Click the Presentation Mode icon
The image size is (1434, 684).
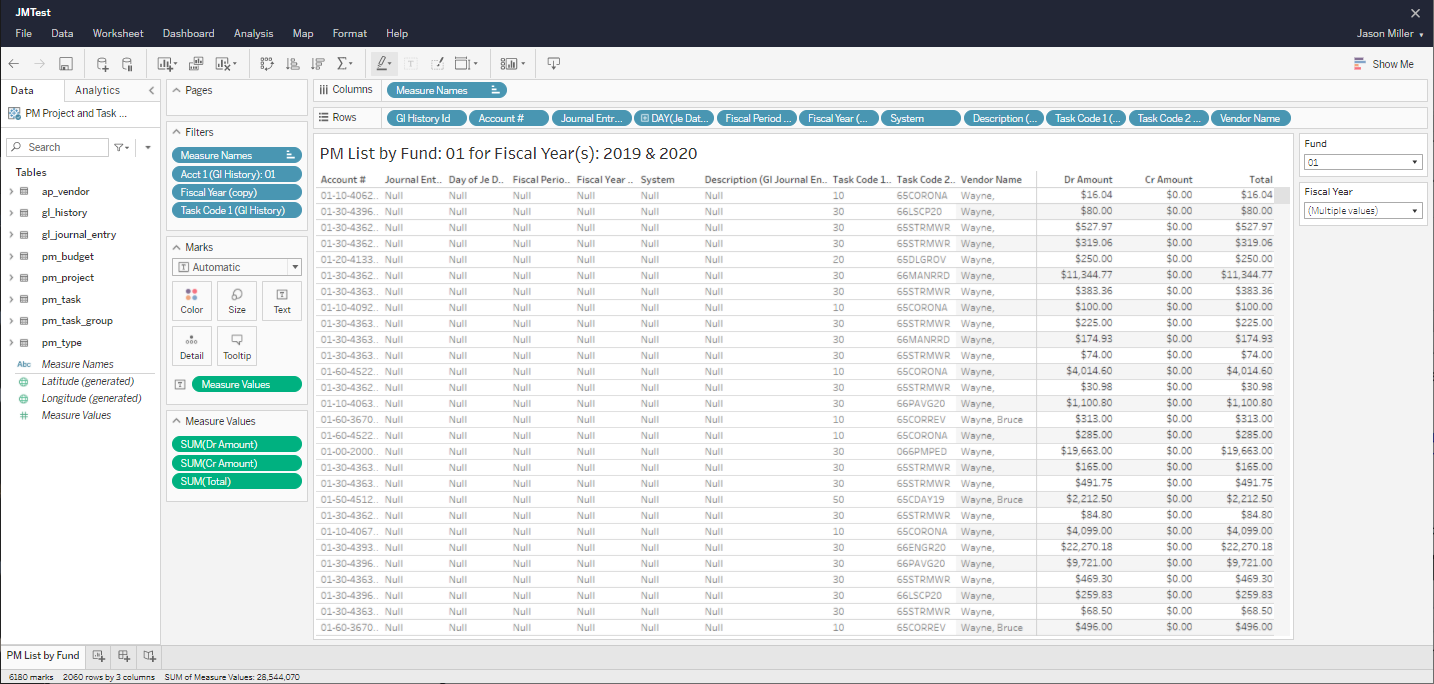(x=554, y=64)
